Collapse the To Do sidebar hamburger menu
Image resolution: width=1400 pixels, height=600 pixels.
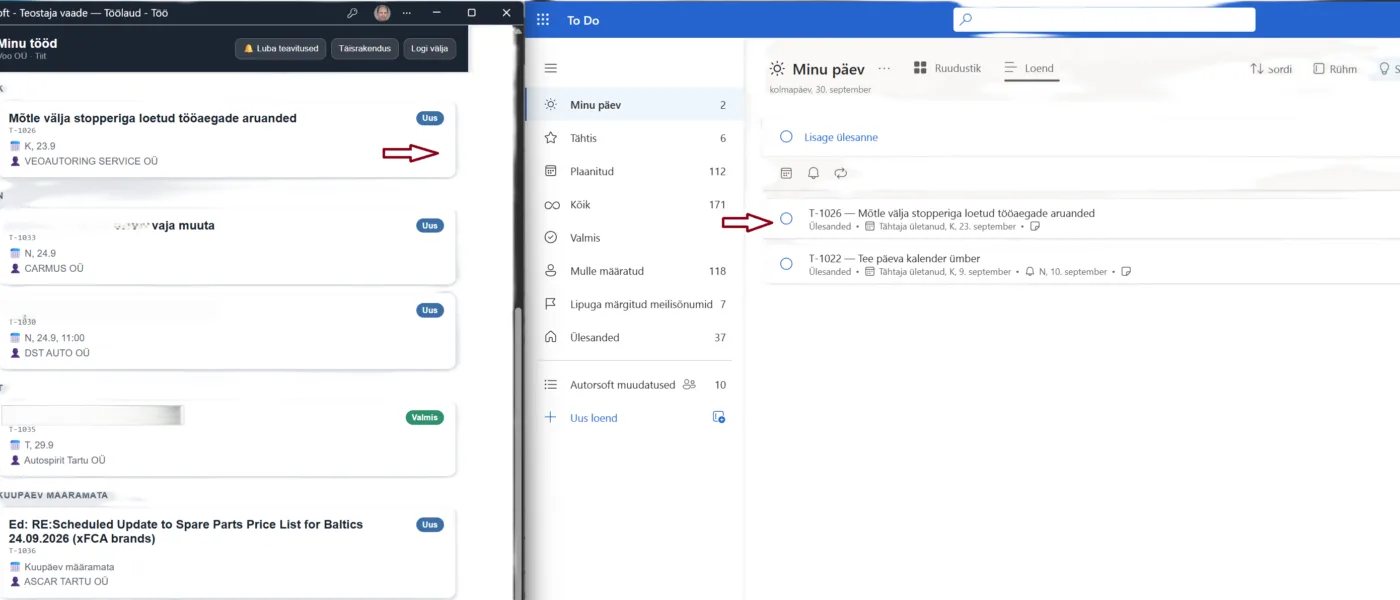click(550, 68)
